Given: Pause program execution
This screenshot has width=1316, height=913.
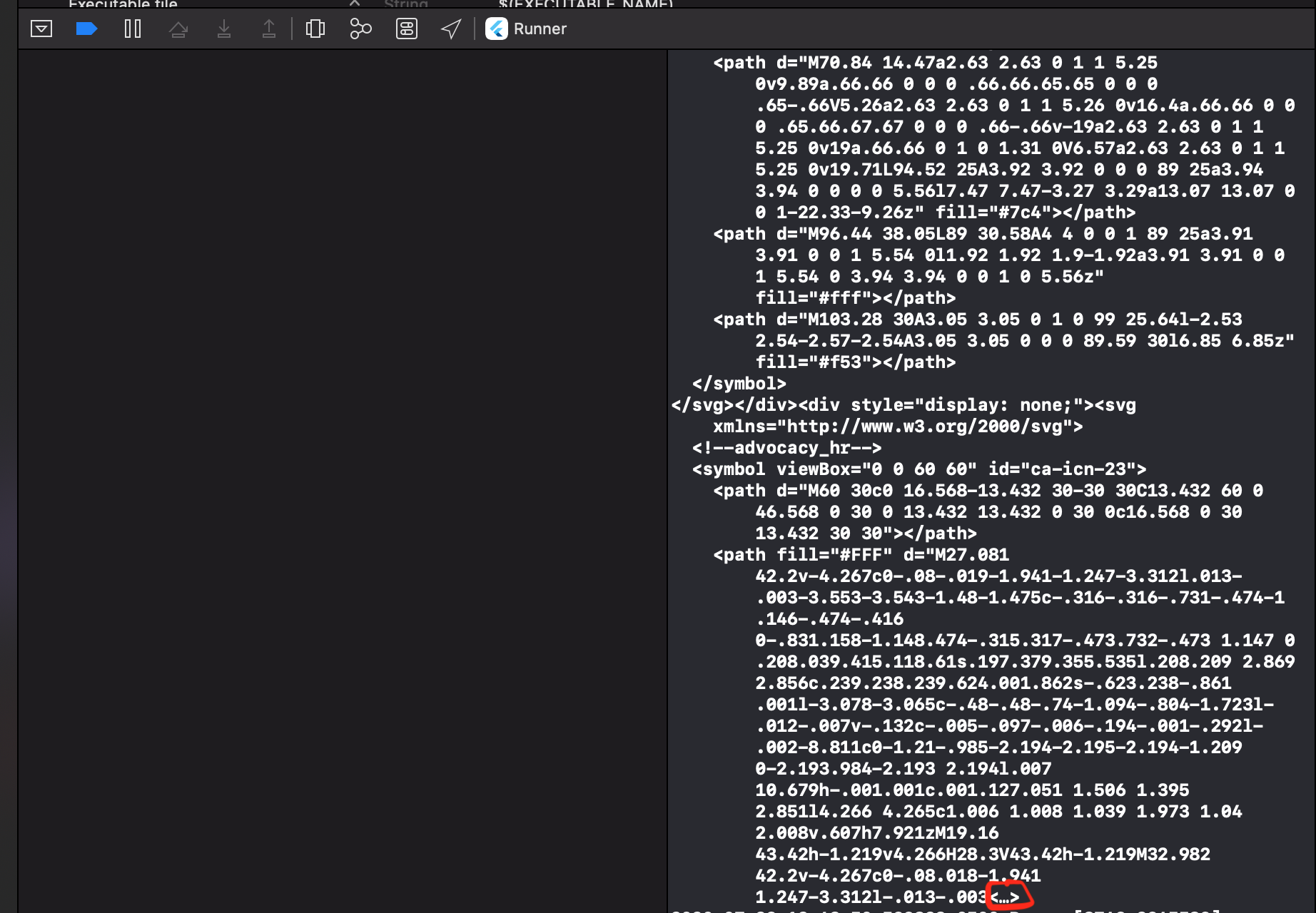Looking at the screenshot, I should click(x=133, y=29).
